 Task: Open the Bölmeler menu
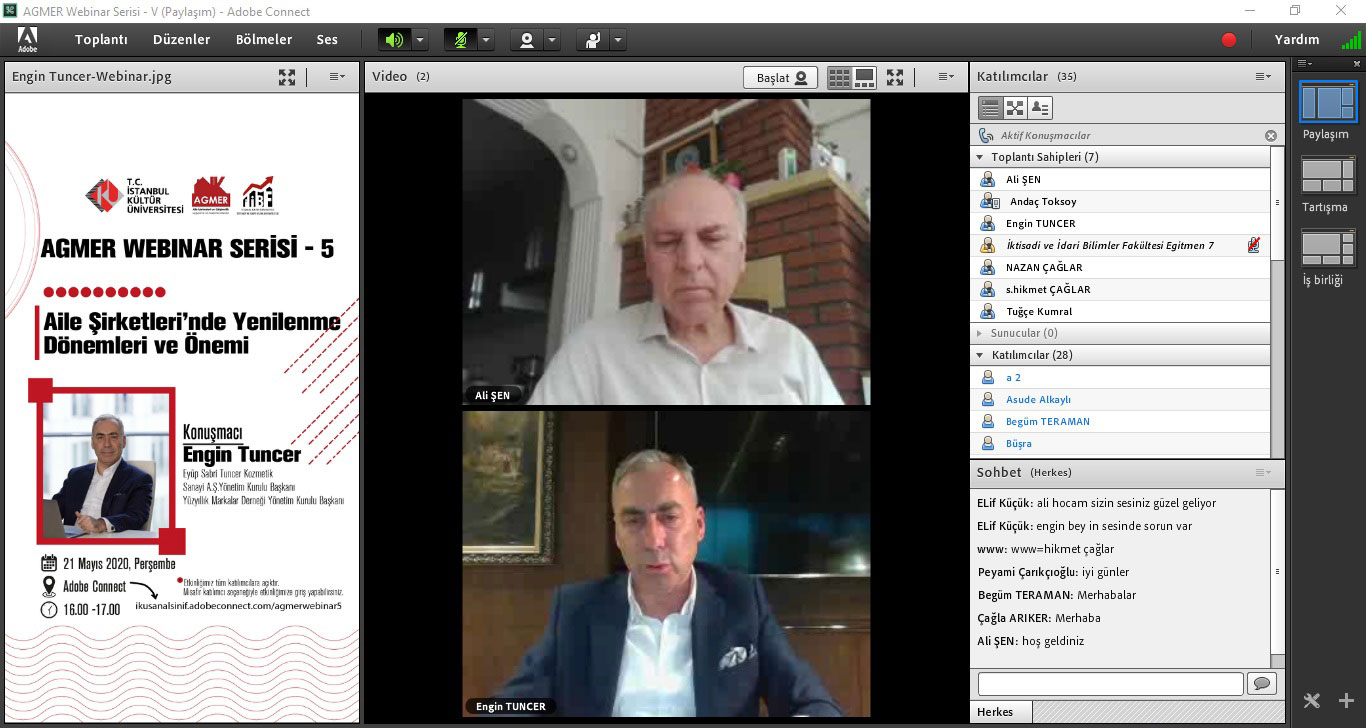264,40
